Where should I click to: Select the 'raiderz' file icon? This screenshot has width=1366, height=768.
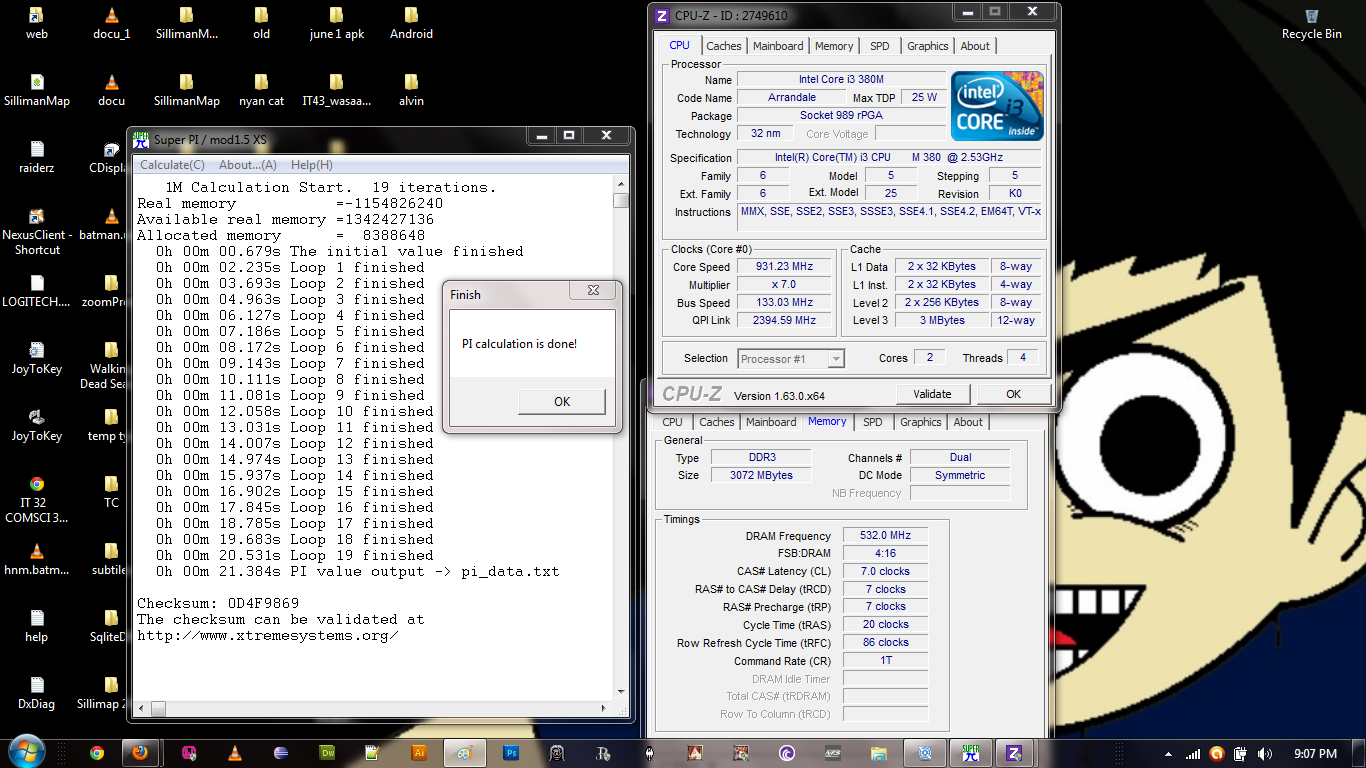[x=37, y=158]
